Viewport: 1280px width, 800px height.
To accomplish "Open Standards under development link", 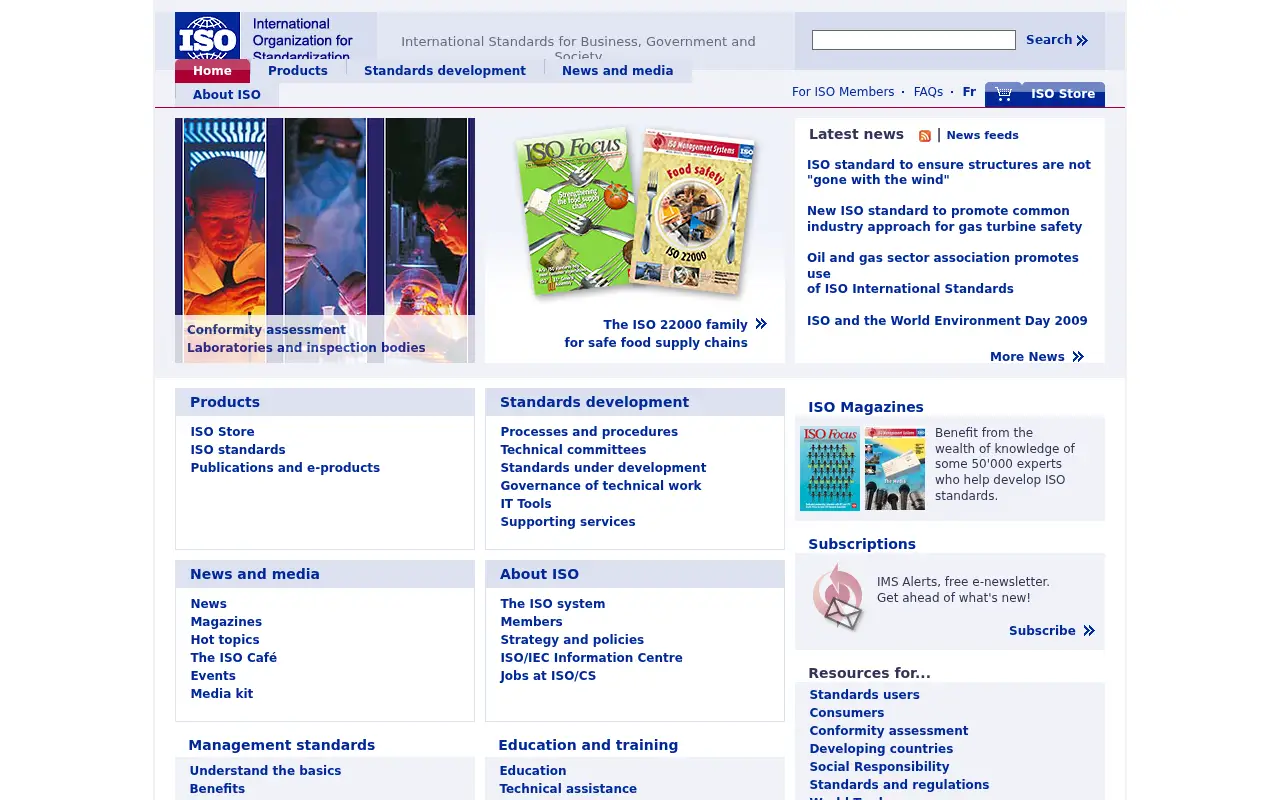I will click(x=603, y=468).
